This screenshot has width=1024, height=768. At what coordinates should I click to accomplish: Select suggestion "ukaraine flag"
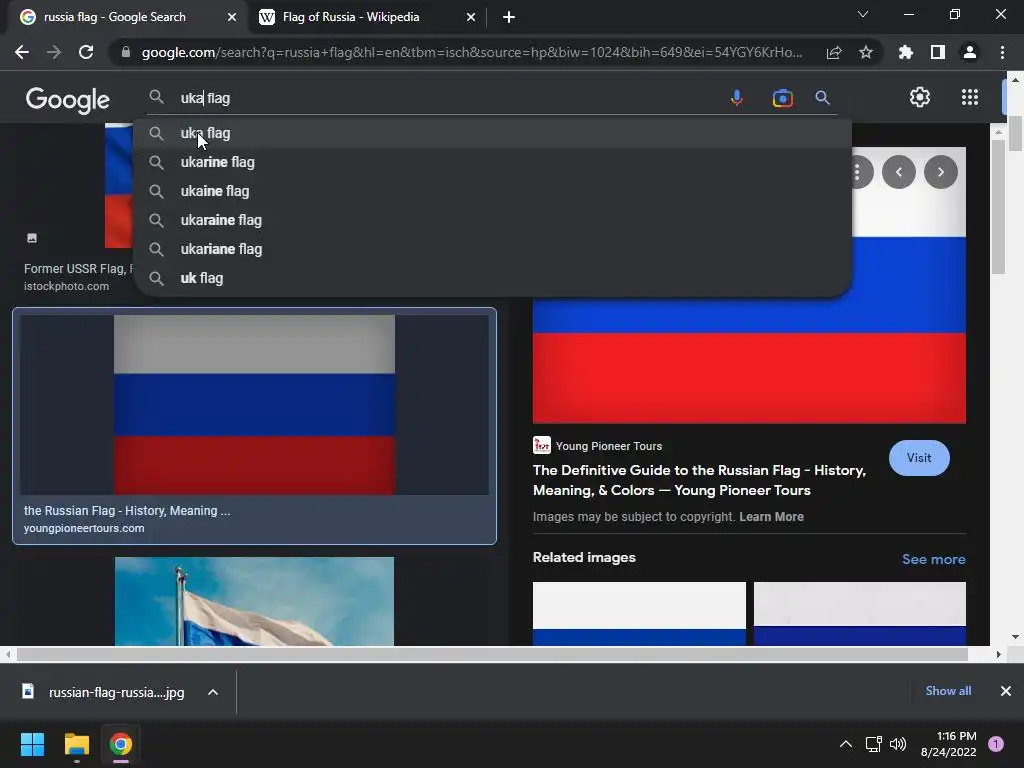coord(492,220)
